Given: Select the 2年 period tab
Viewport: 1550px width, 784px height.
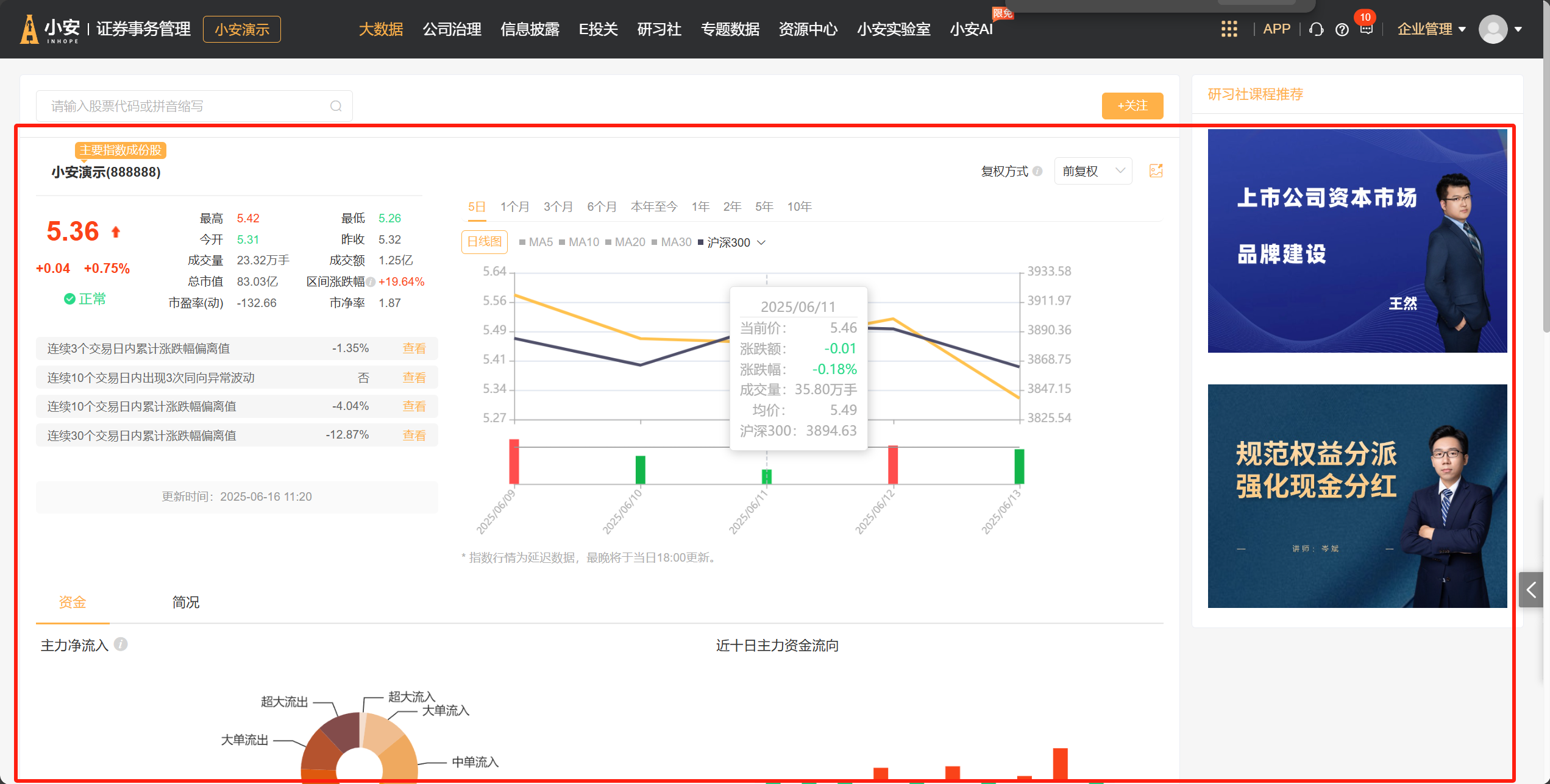Looking at the screenshot, I should [x=732, y=207].
